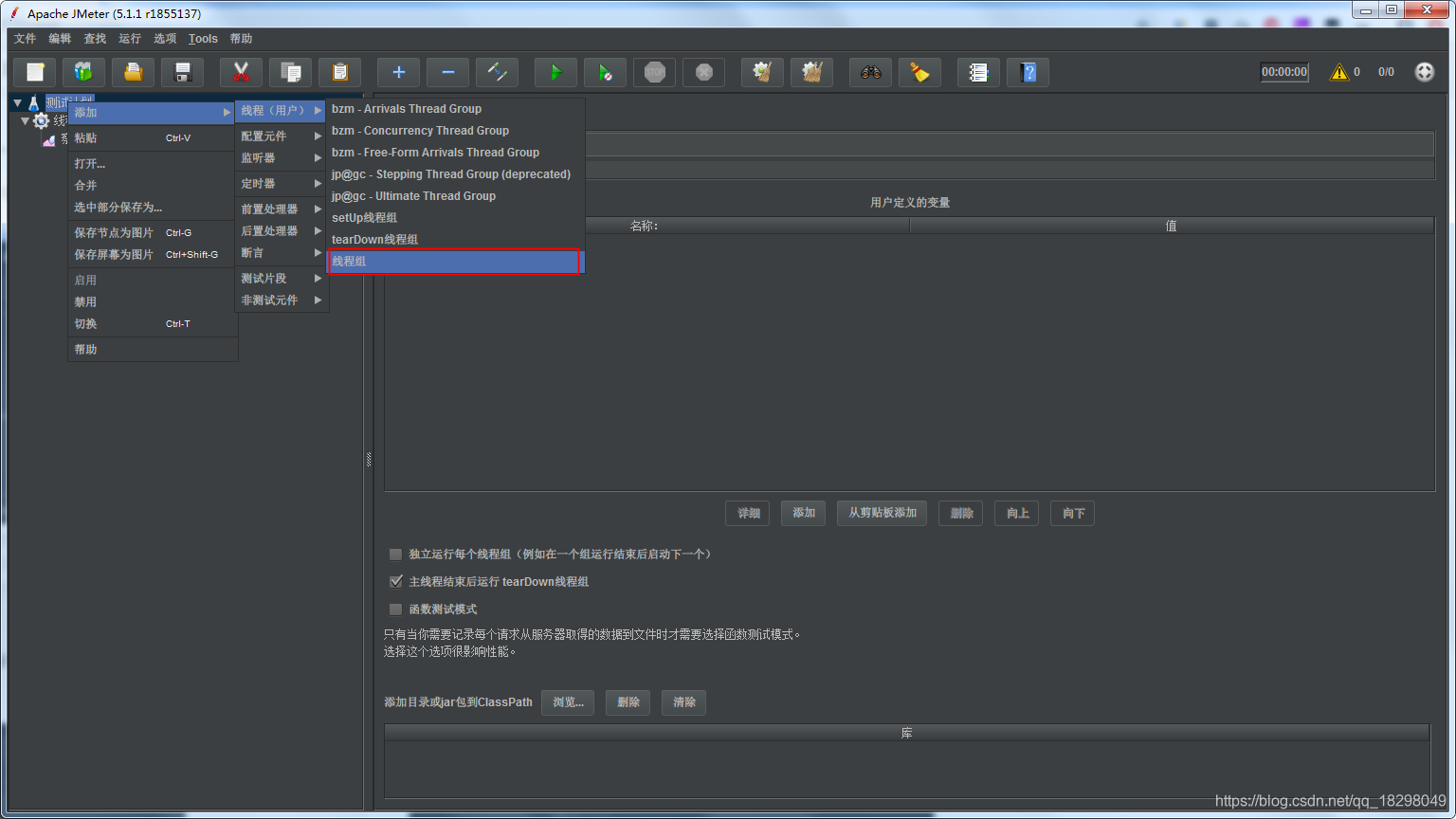Expand the 测试片段 submenu
The width and height of the screenshot is (1456, 819).
(282, 279)
